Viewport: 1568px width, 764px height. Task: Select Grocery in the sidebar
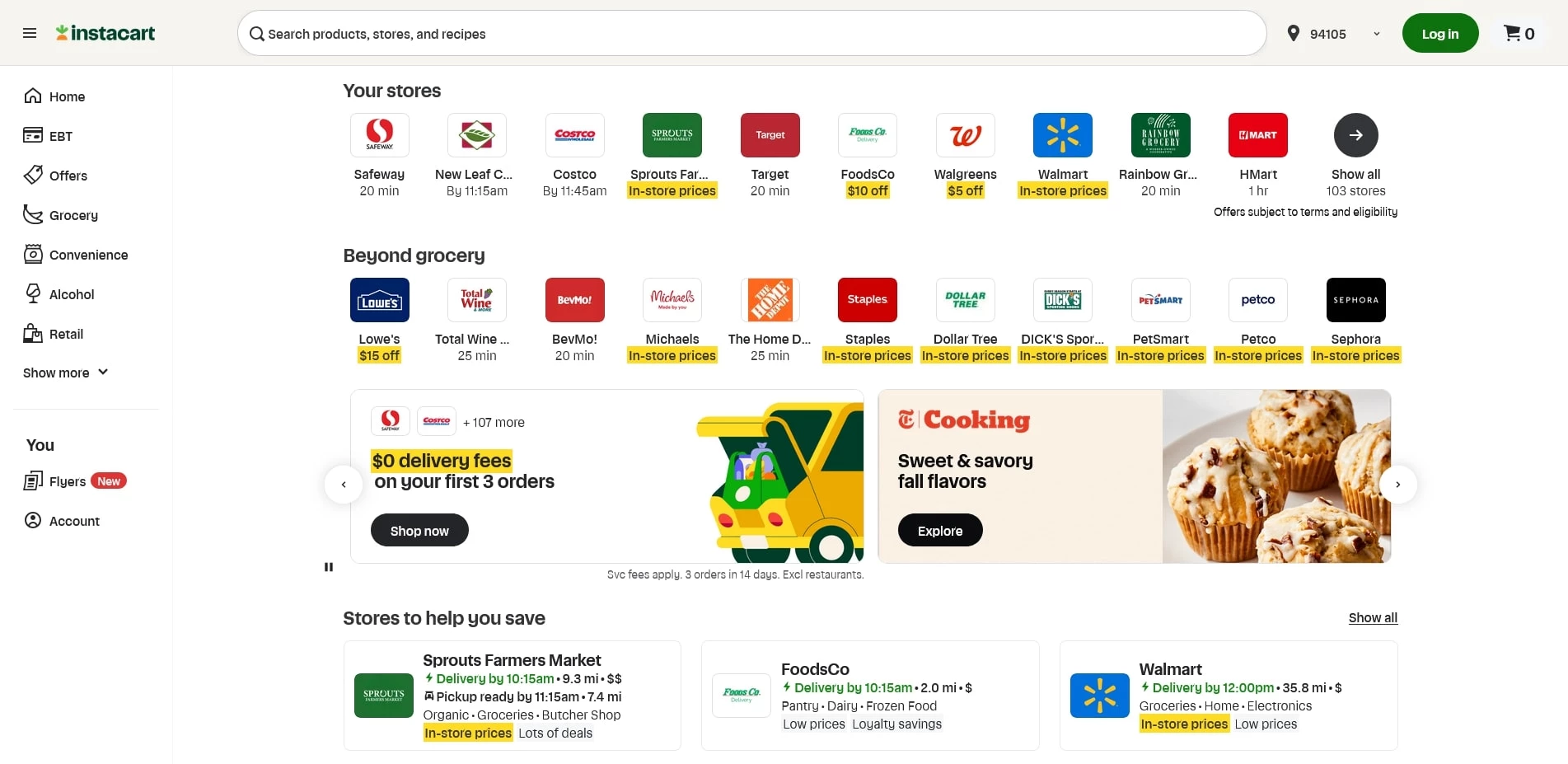pos(73,214)
